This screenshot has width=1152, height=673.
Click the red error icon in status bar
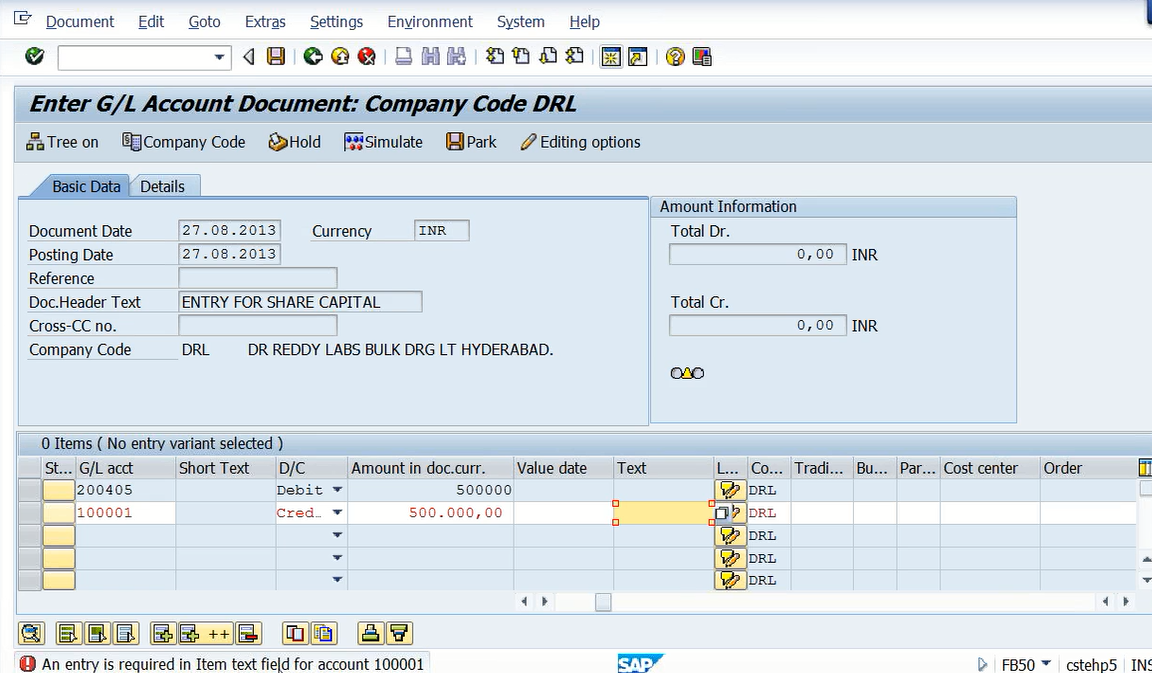tap(27, 664)
